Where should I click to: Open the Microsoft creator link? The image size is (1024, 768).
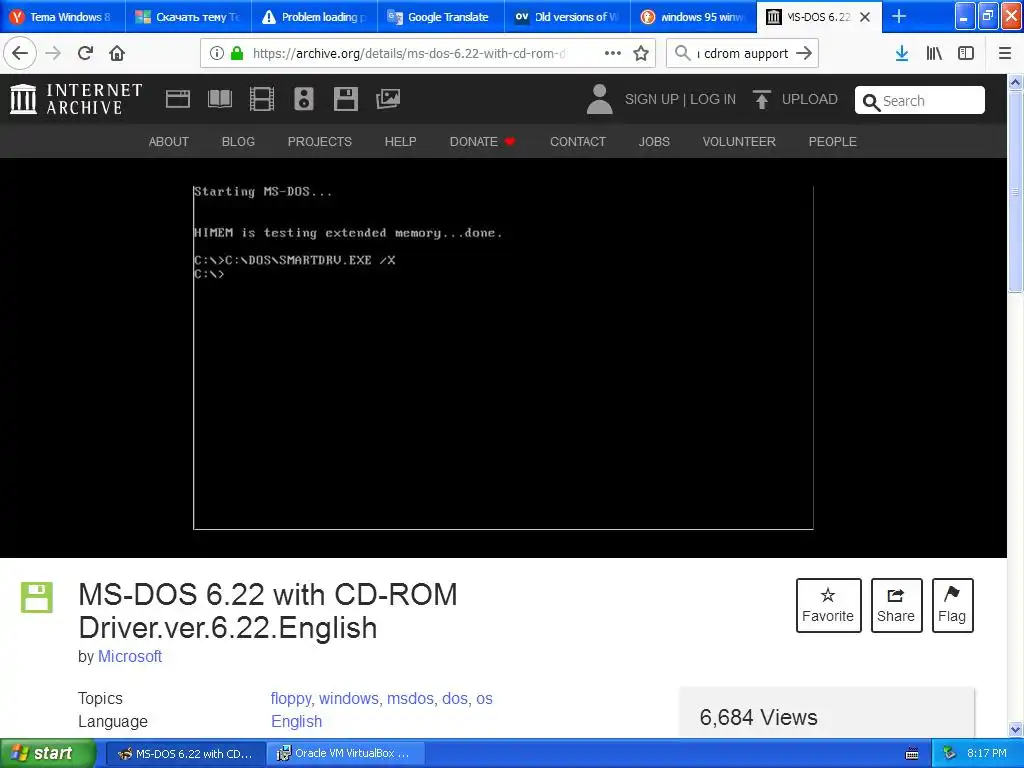pos(130,656)
